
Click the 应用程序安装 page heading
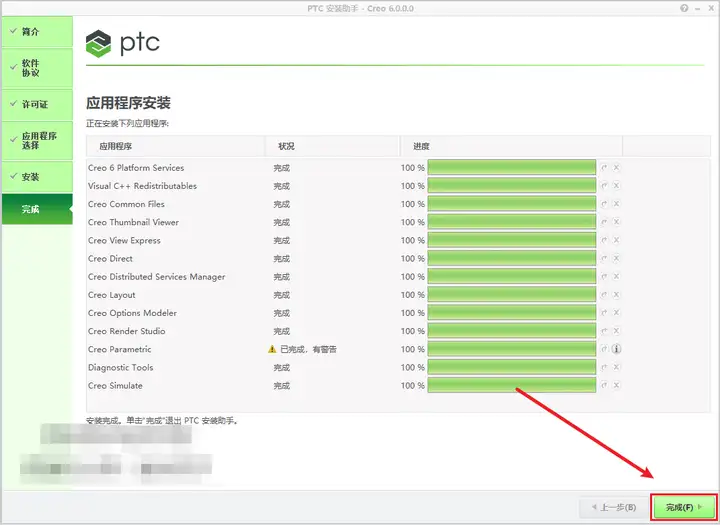(128, 102)
